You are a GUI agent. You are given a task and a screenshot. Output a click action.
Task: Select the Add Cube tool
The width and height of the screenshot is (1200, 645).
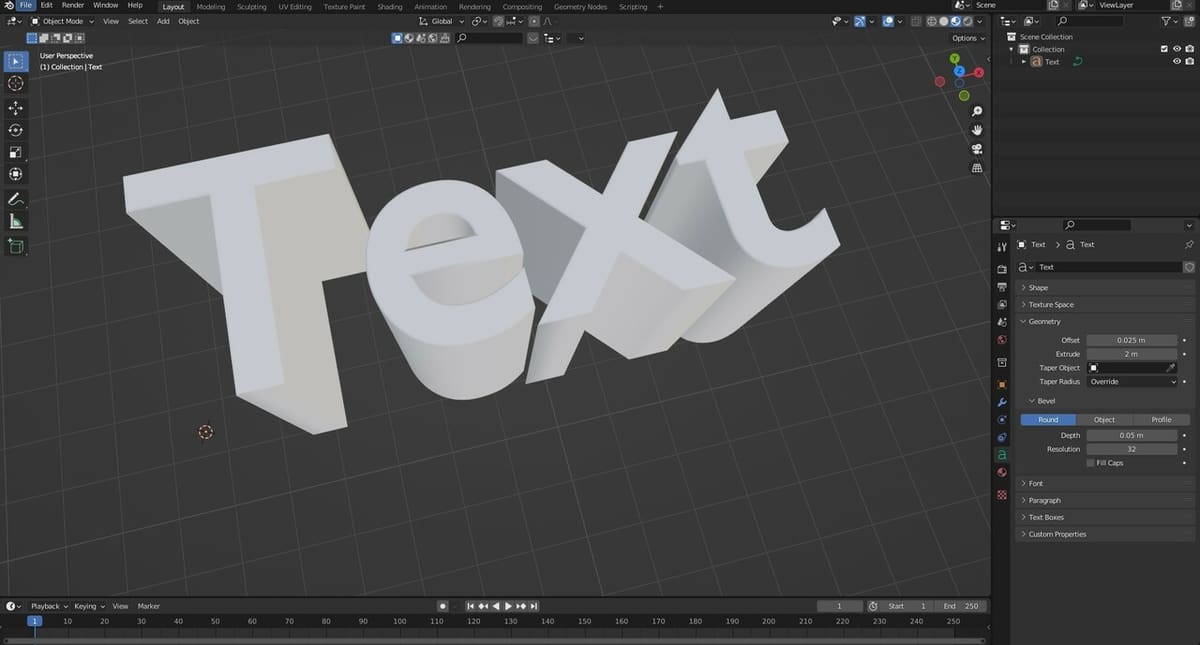click(16, 246)
